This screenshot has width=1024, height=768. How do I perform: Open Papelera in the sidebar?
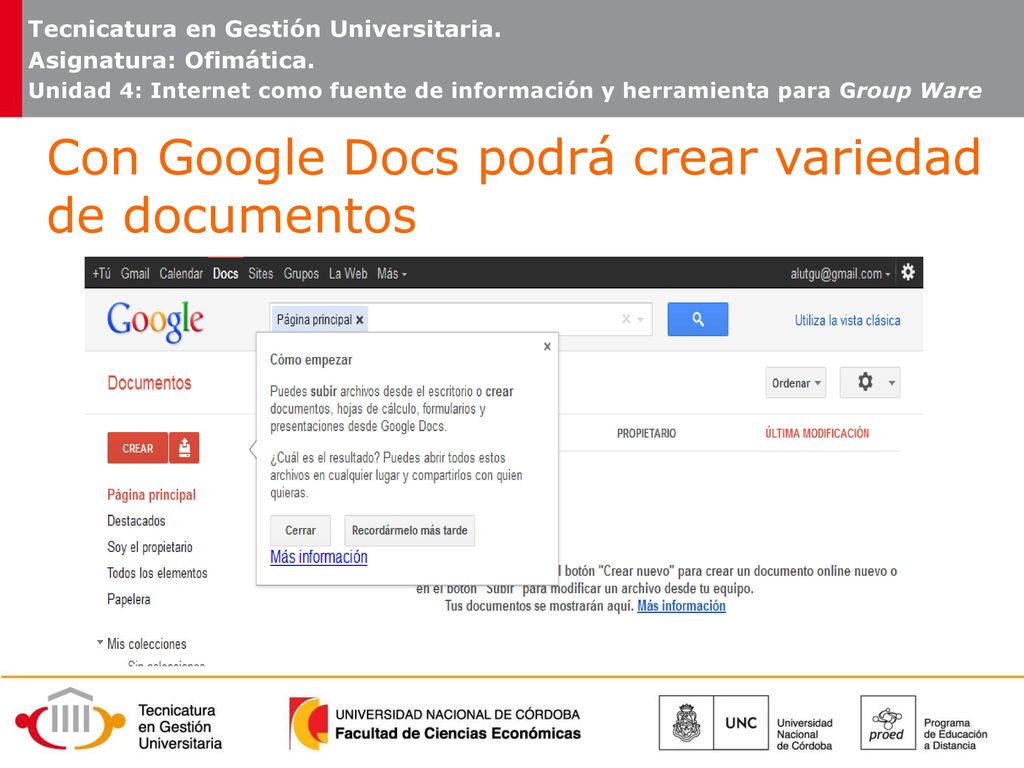[129, 600]
